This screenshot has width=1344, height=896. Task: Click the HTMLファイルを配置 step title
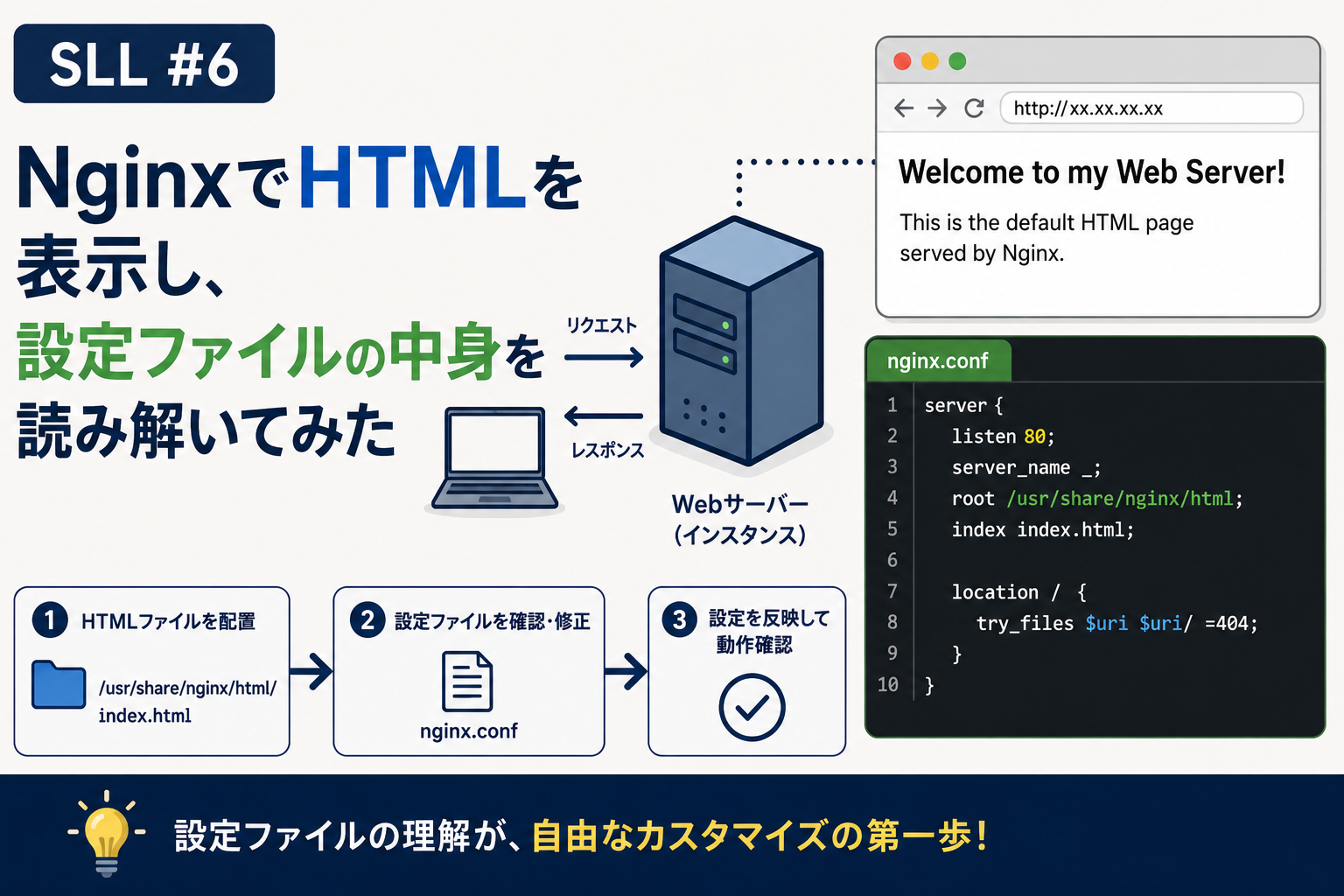(x=168, y=621)
